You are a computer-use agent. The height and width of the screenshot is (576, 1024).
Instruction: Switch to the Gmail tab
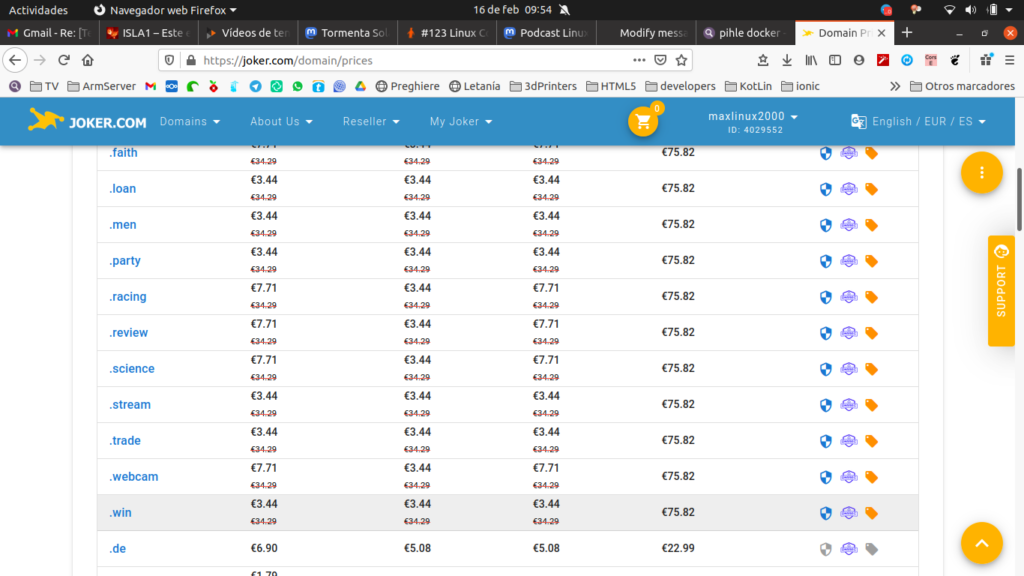click(49, 33)
